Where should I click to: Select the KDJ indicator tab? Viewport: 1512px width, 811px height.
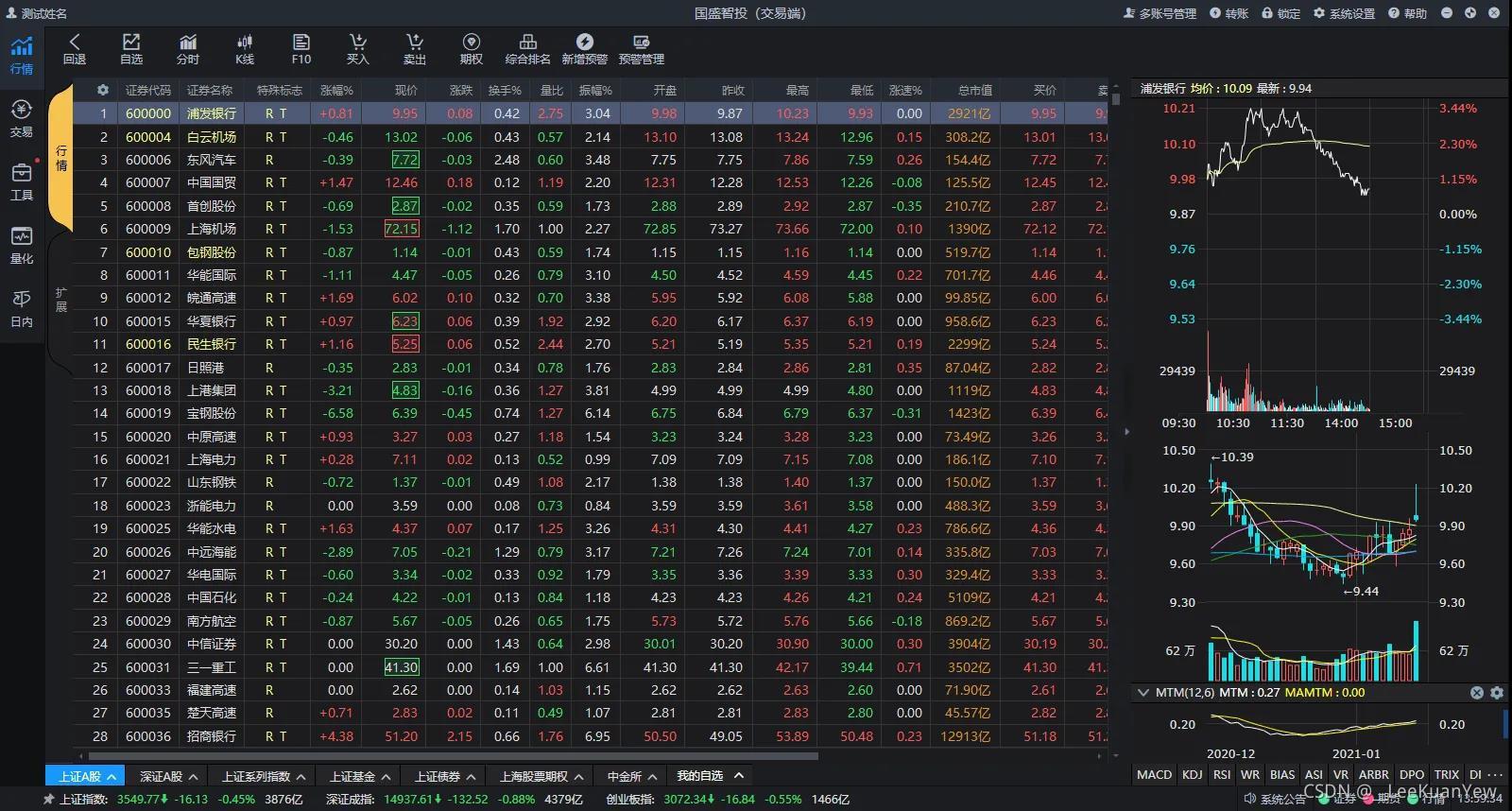[x=1193, y=774]
